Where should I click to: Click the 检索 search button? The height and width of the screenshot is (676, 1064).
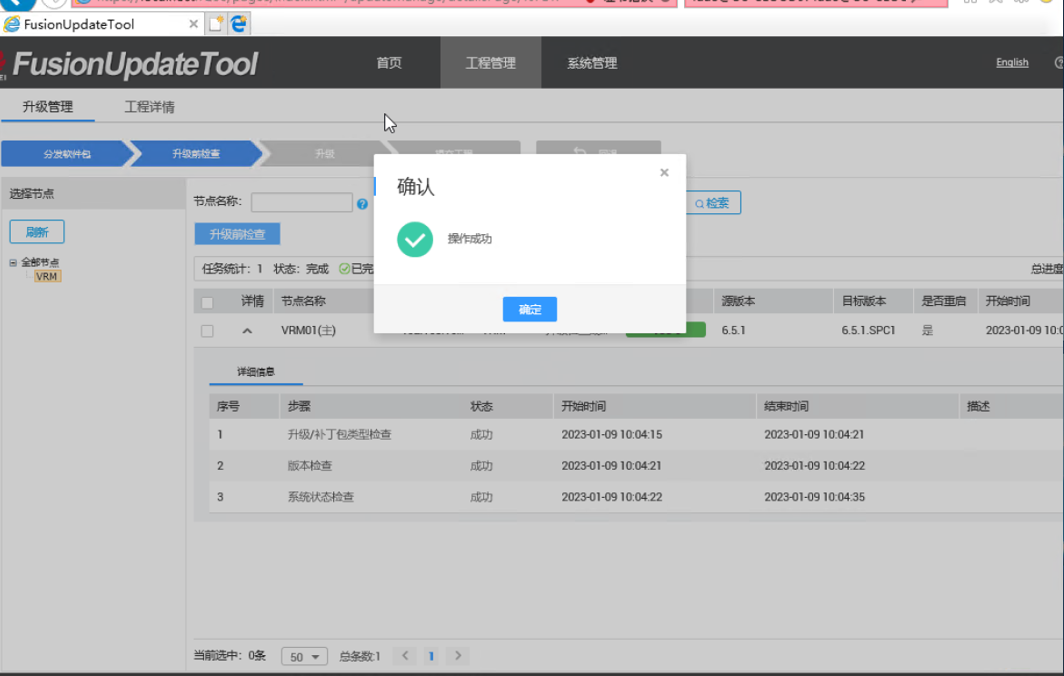[x=712, y=203]
